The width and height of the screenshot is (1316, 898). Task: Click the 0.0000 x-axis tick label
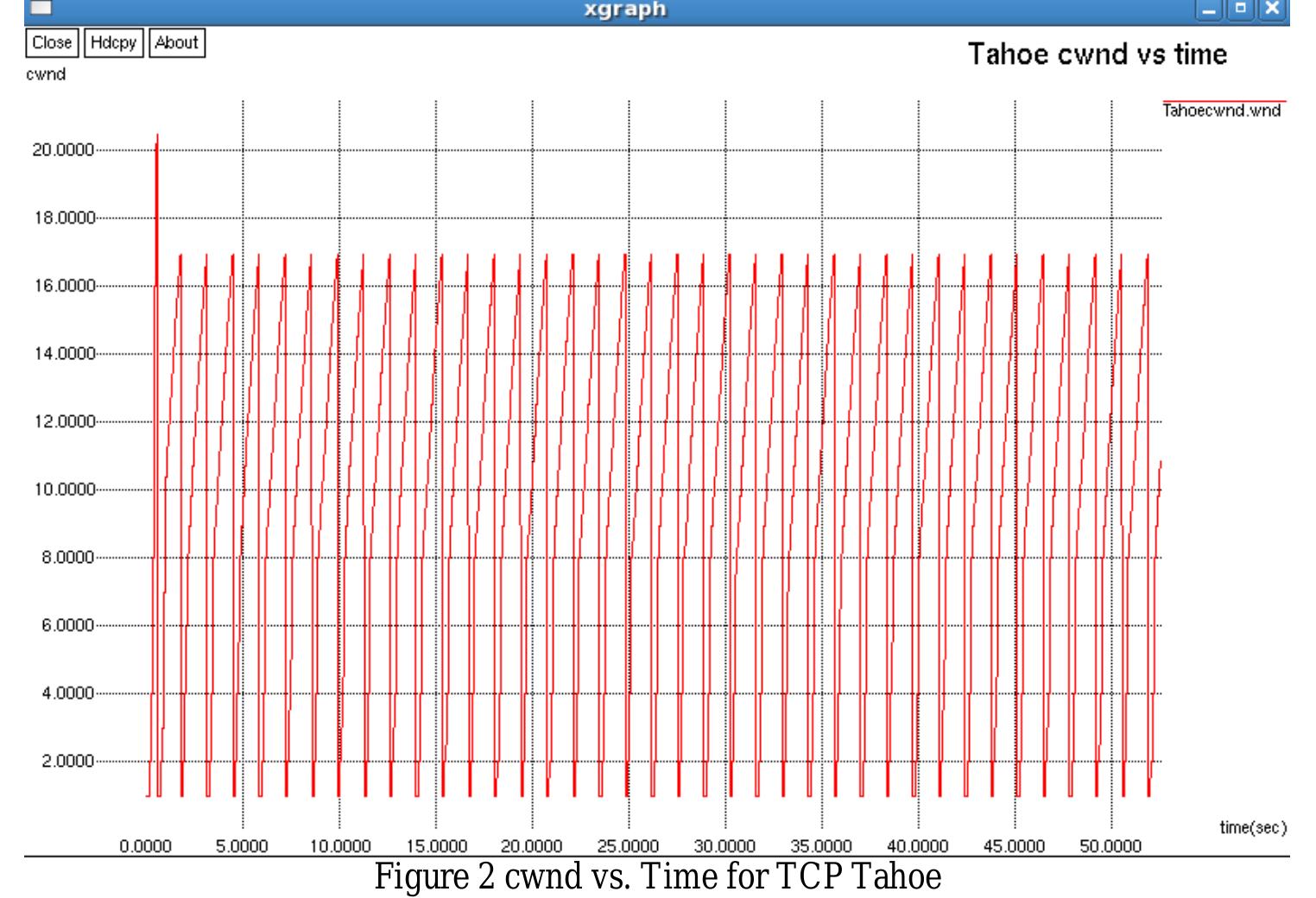(146, 846)
